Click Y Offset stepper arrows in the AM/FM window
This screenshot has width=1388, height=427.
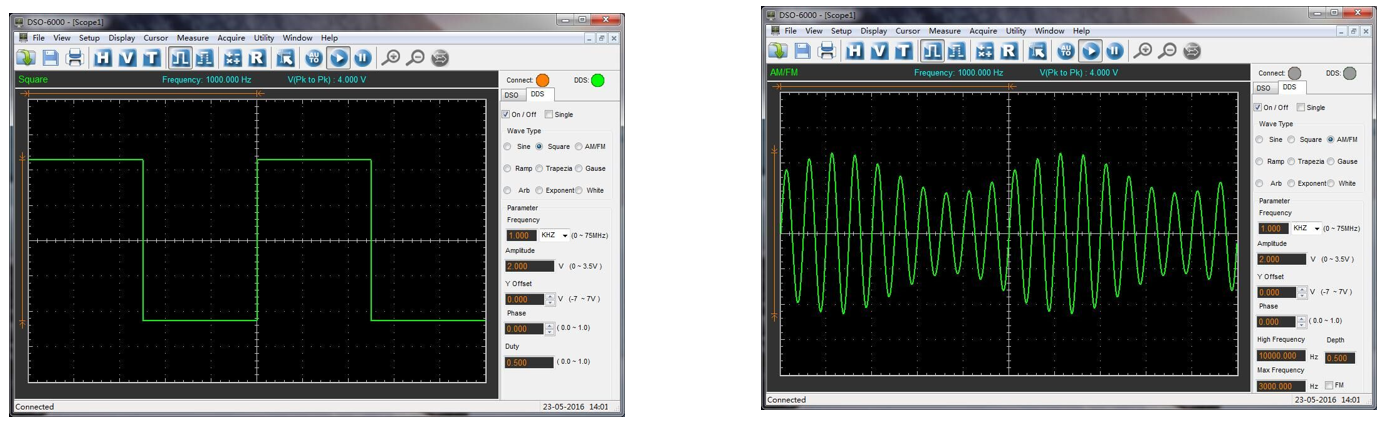tap(1302, 292)
